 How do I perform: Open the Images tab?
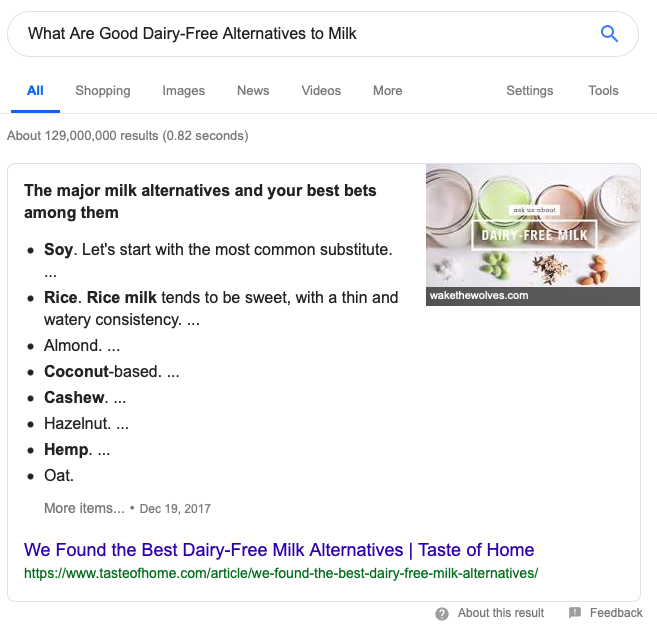(184, 91)
